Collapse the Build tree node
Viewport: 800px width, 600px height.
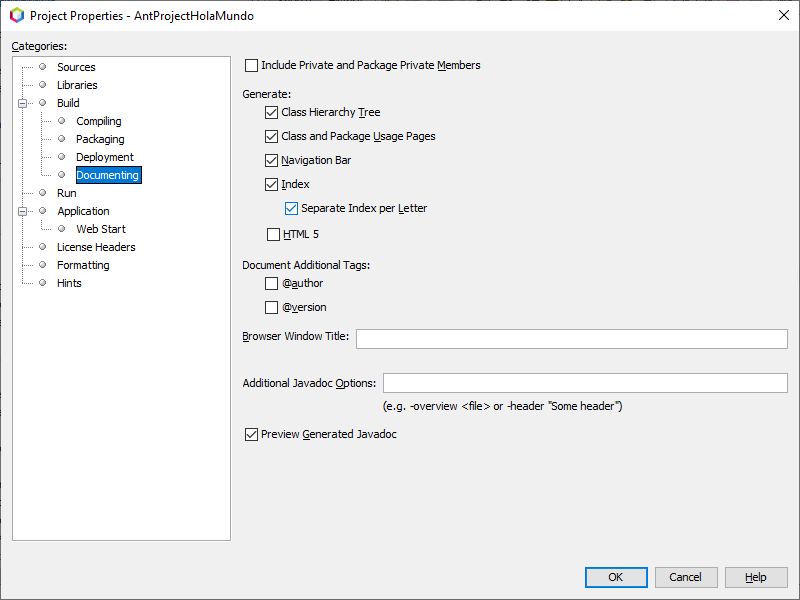22,103
